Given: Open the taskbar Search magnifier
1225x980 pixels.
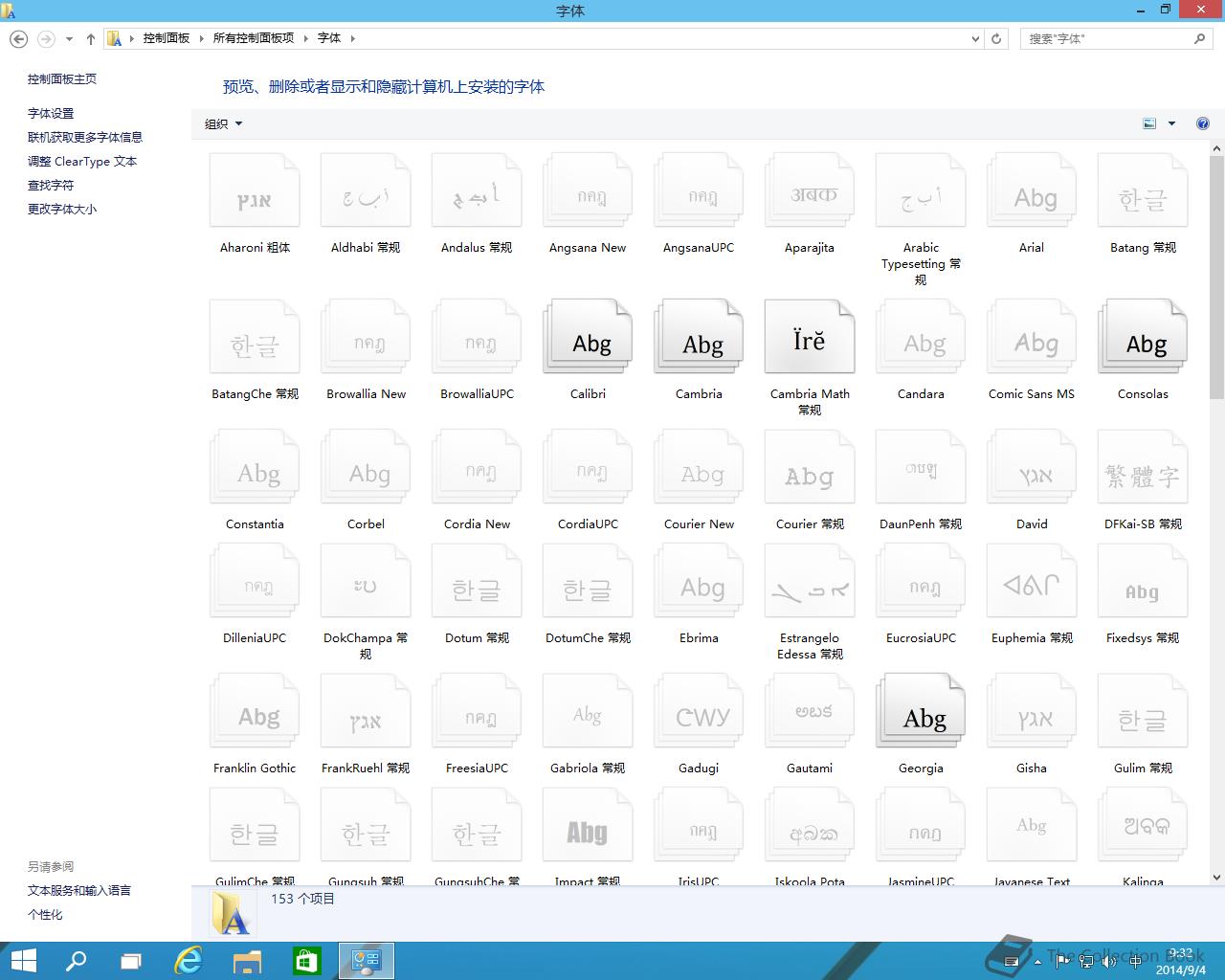Looking at the screenshot, I should (76, 961).
